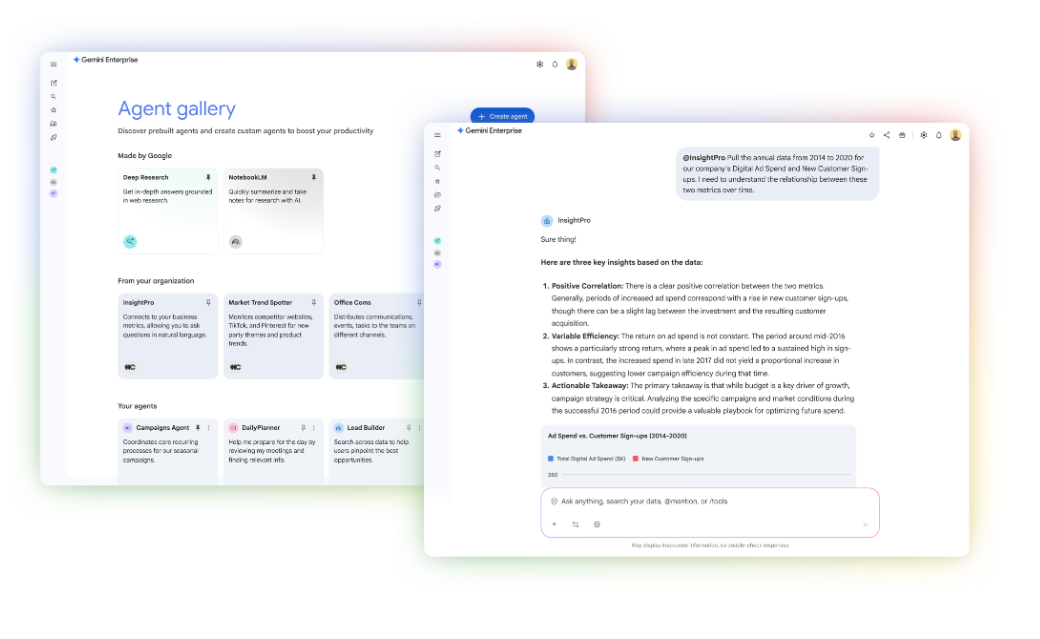The width and height of the screenshot is (1040, 639).
Task: Expand the hamburger menu in chat window
Action: click(437, 135)
